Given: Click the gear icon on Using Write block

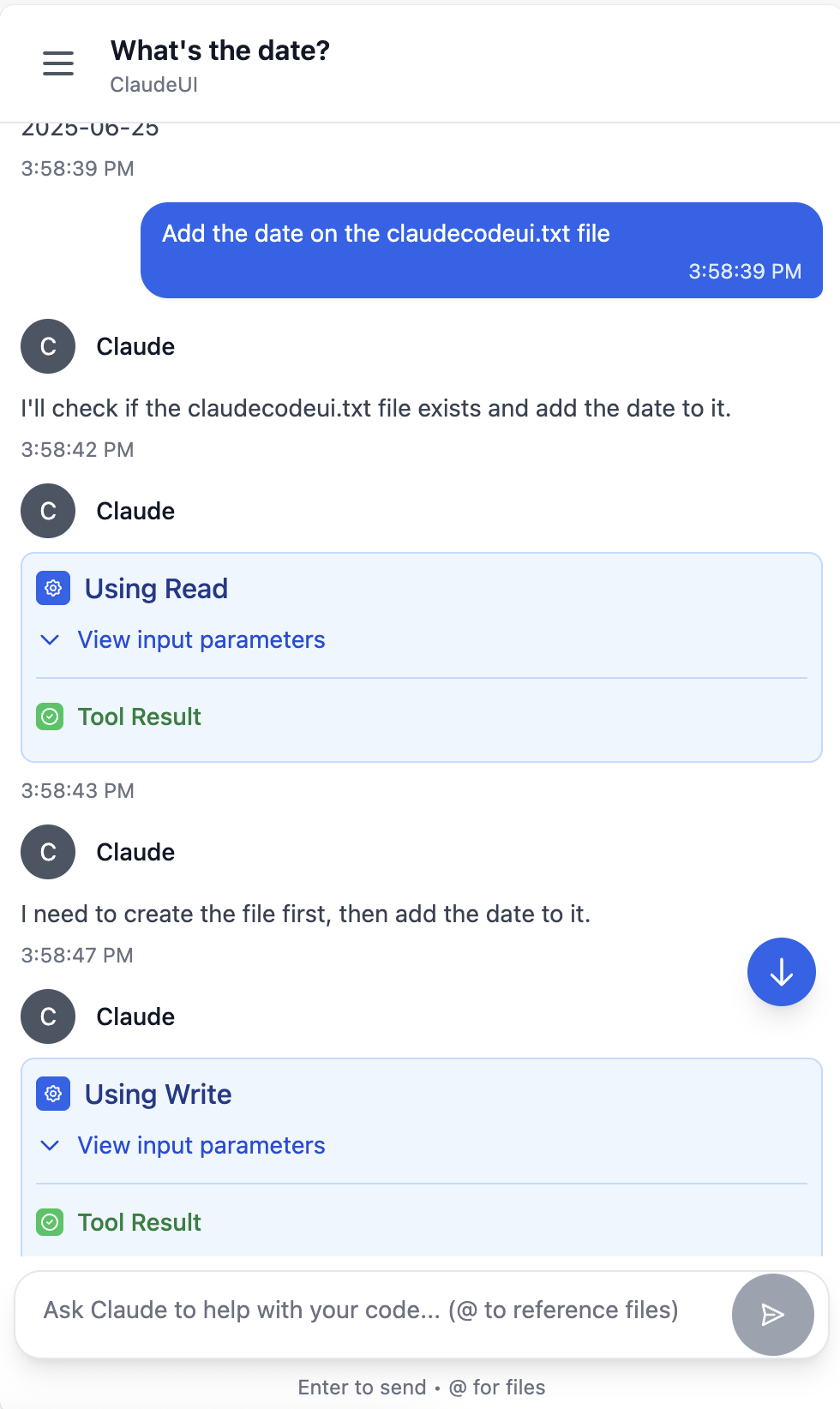Looking at the screenshot, I should pos(52,1094).
